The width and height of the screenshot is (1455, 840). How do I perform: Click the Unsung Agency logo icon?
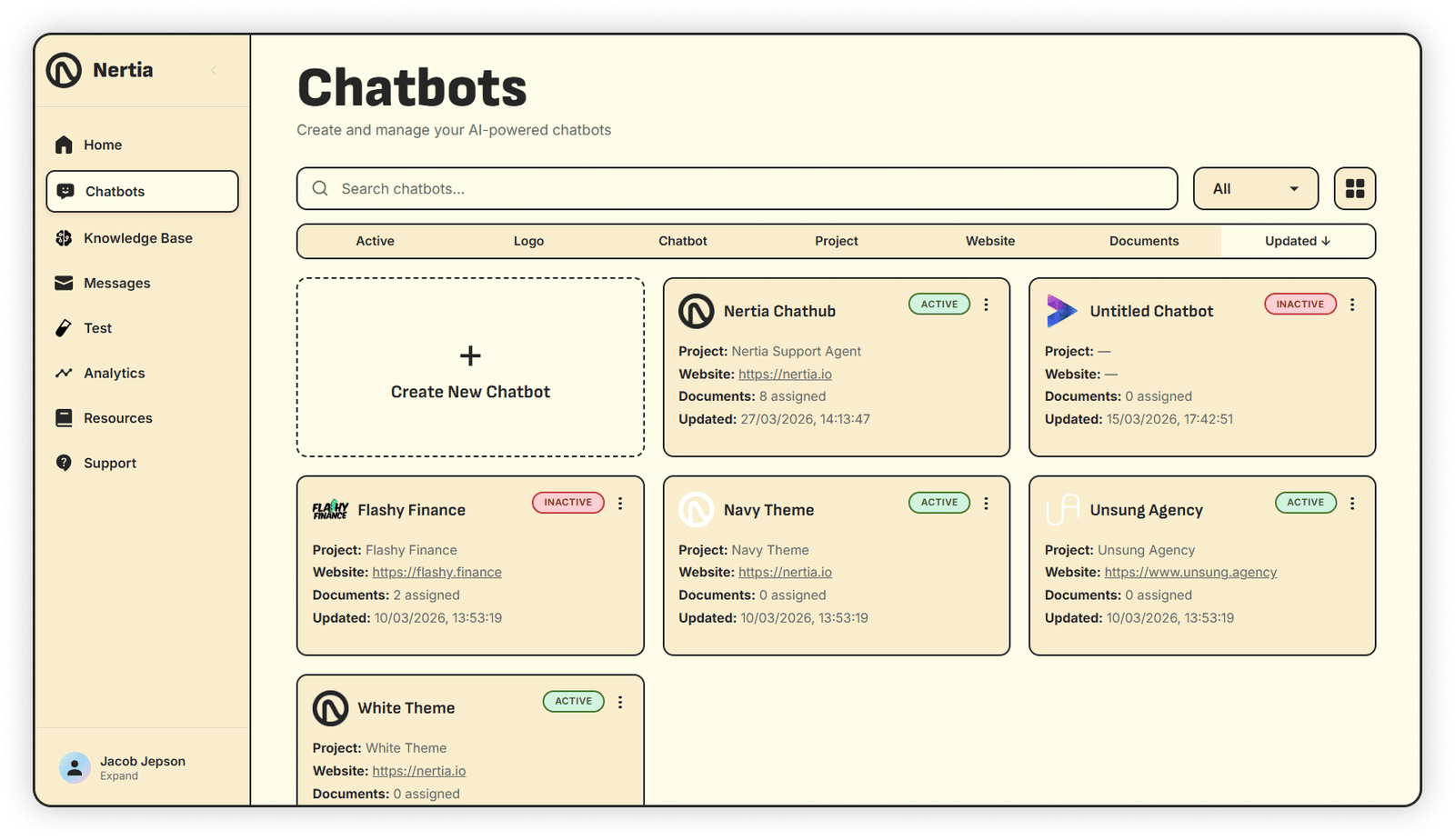(x=1061, y=510)
